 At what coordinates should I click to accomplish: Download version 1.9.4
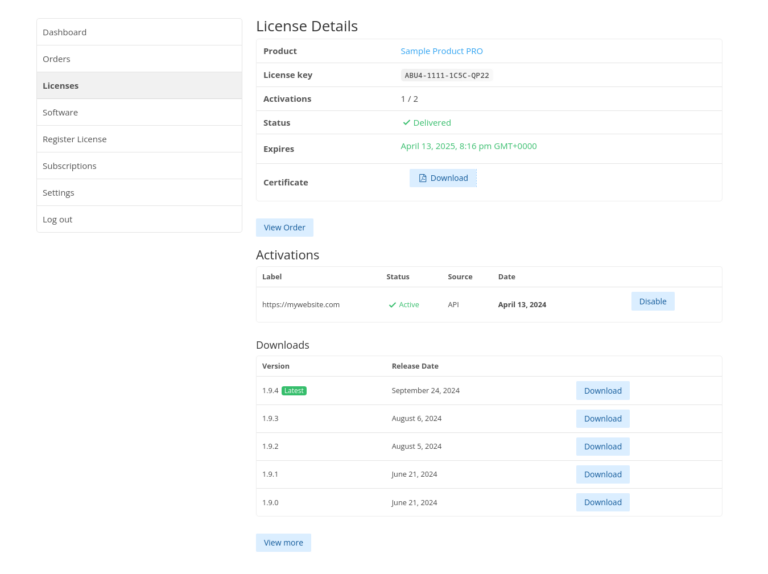(x=602, y=391)
